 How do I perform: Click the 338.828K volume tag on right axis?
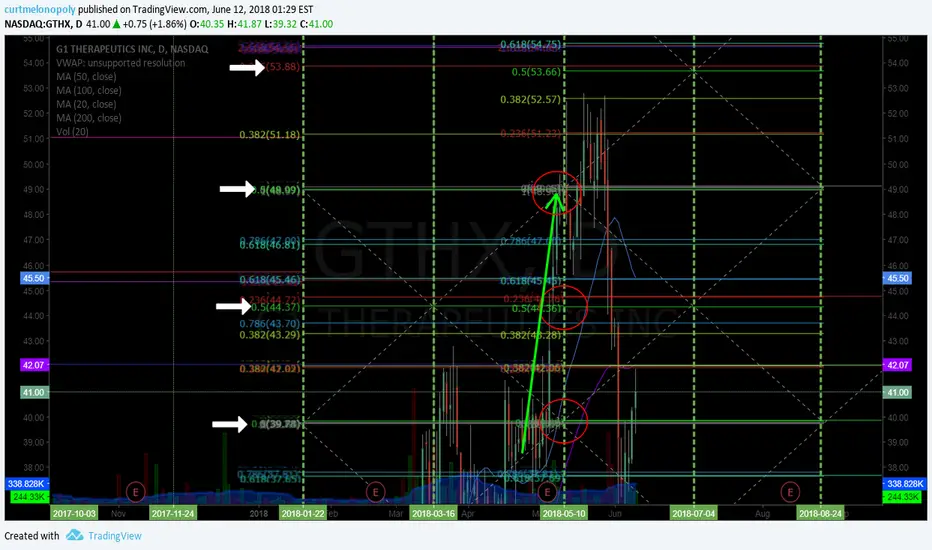[905, 484]
